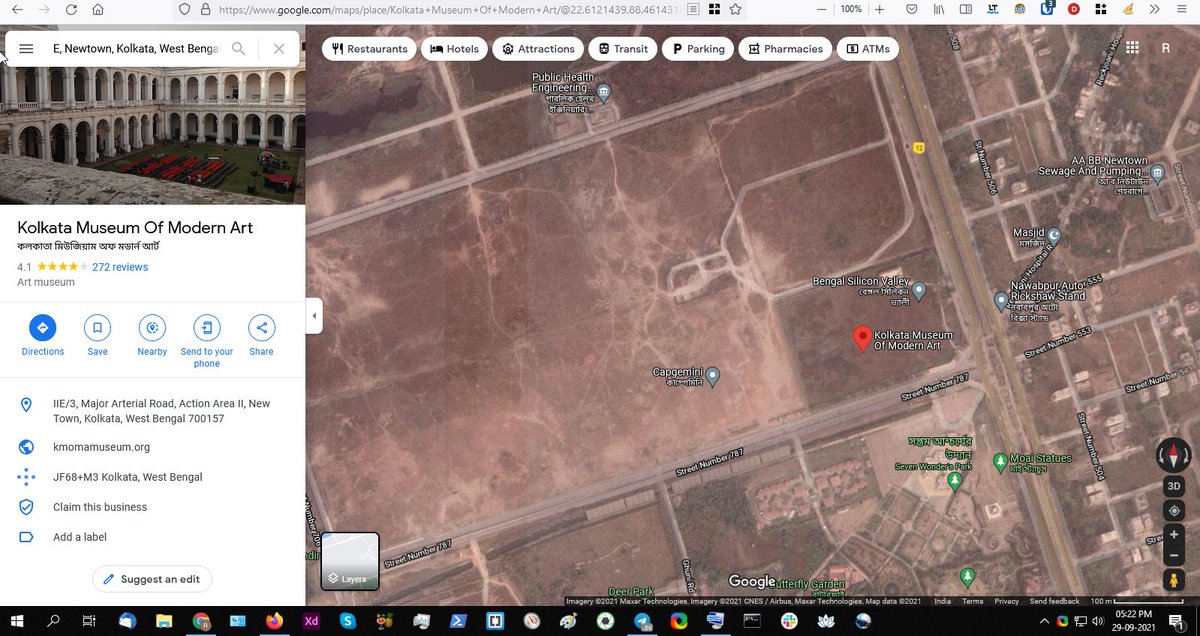Screen dimensions: 1200x636
Task: Decrease browser zoom with minus
Action: click(821, 9)
